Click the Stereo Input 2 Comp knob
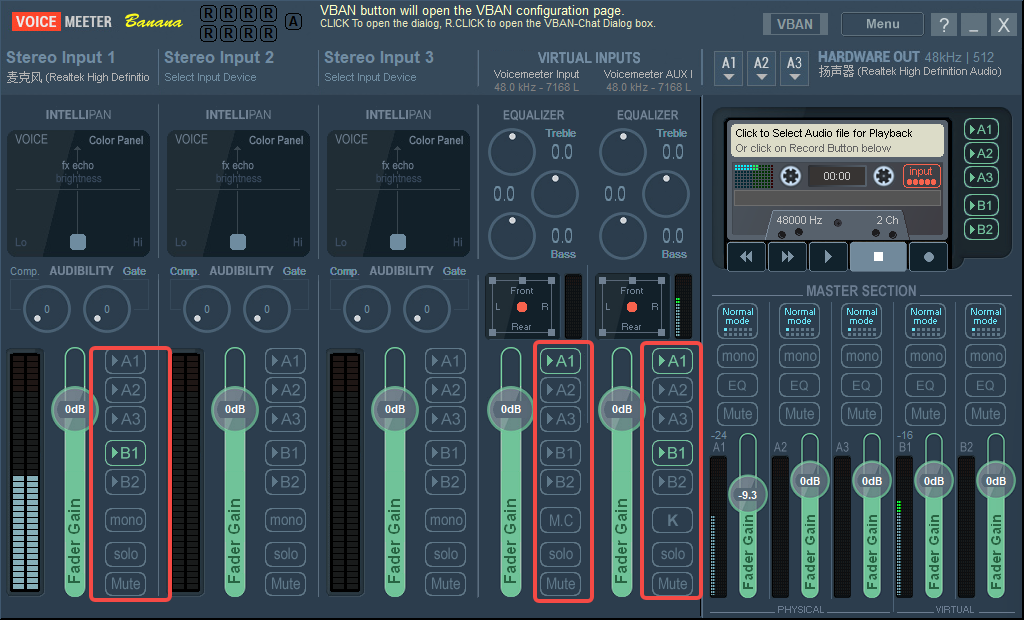Screen dimensions: 1024x620 pyautogui.click(x=206, y=309)
